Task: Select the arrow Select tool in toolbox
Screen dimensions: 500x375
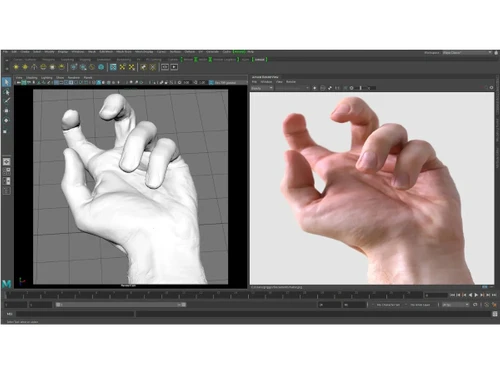Action: point(6,82)
